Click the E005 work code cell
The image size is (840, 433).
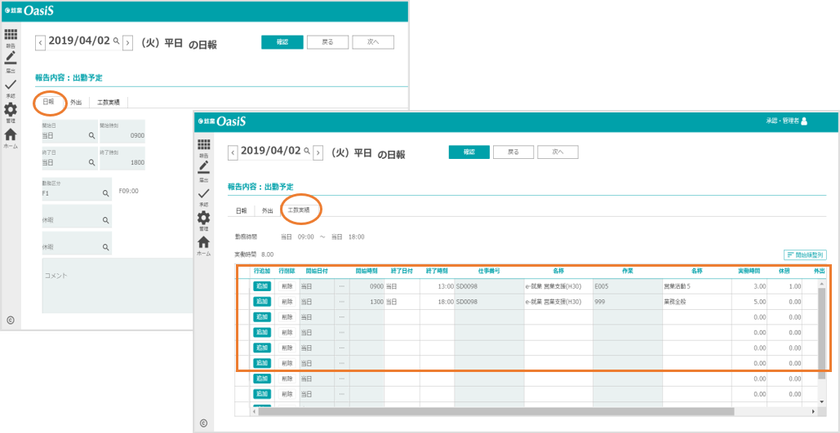(628, 286)
